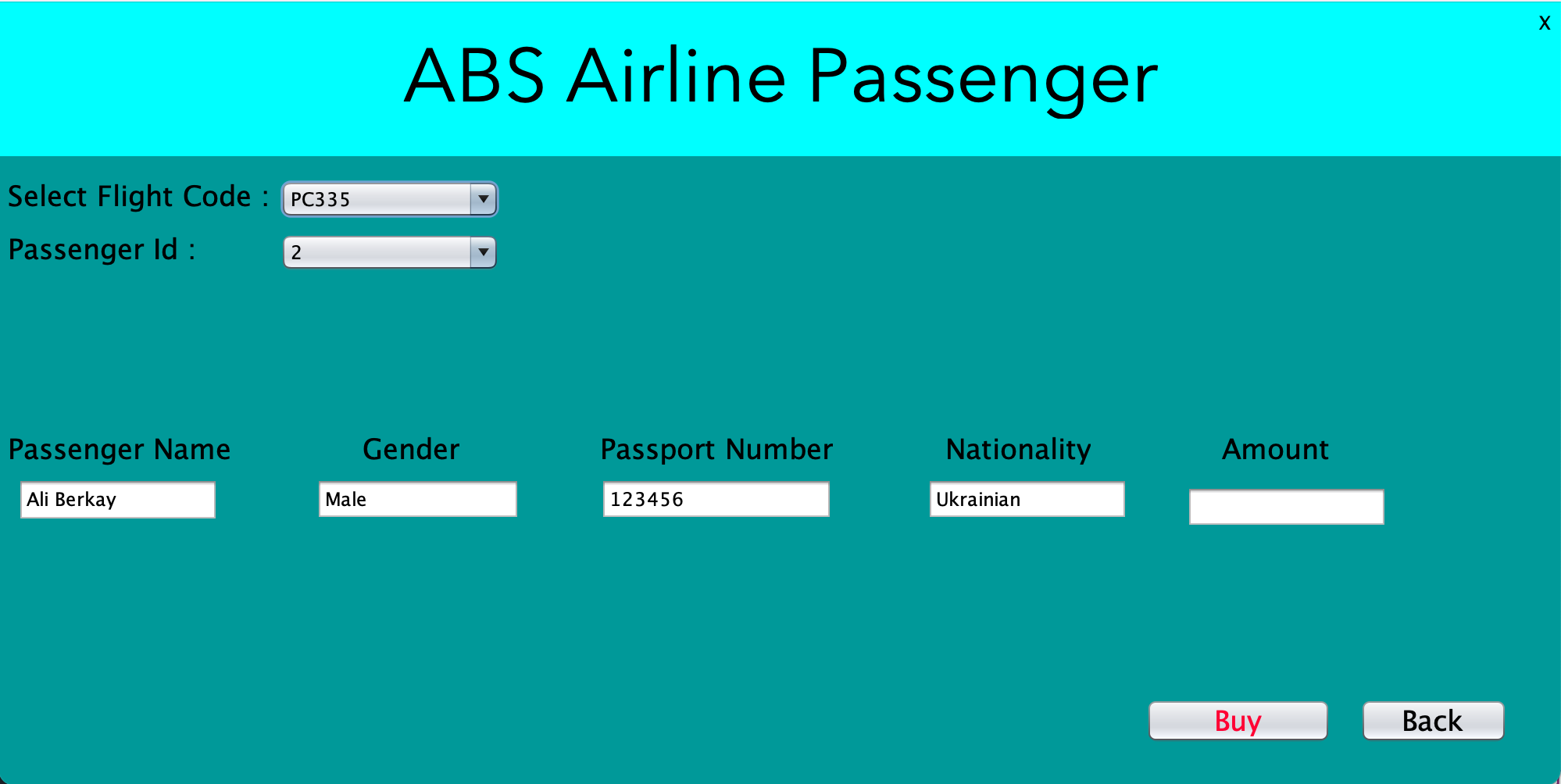Click the Passport Number field showing 123456

715,499
